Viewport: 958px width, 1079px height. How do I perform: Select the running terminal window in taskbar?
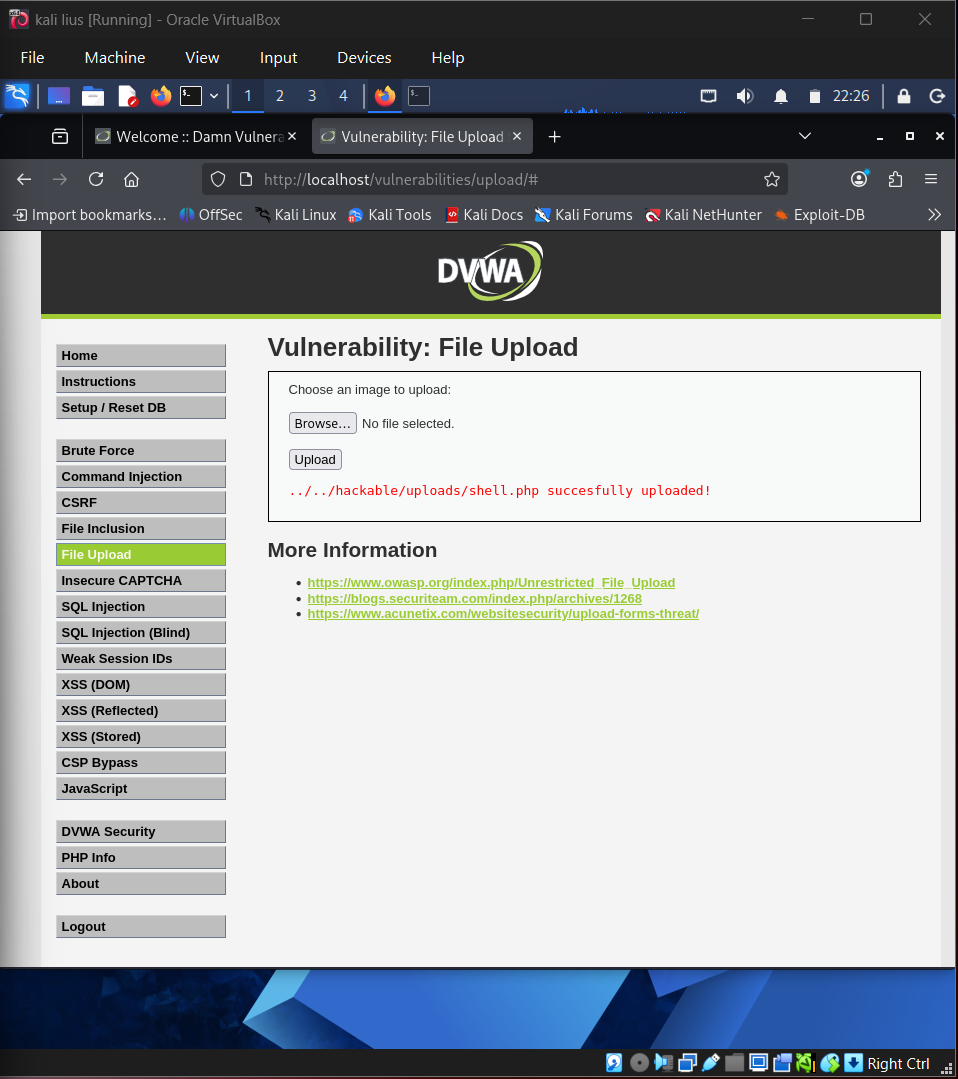click(418, 96)
